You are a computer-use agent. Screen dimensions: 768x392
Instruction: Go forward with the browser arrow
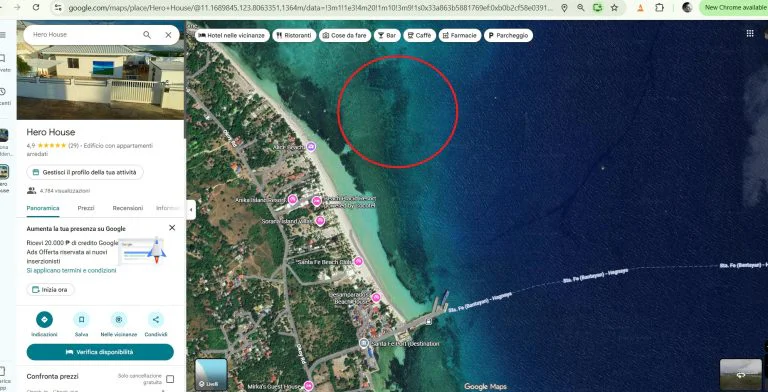tap(18, 7)
